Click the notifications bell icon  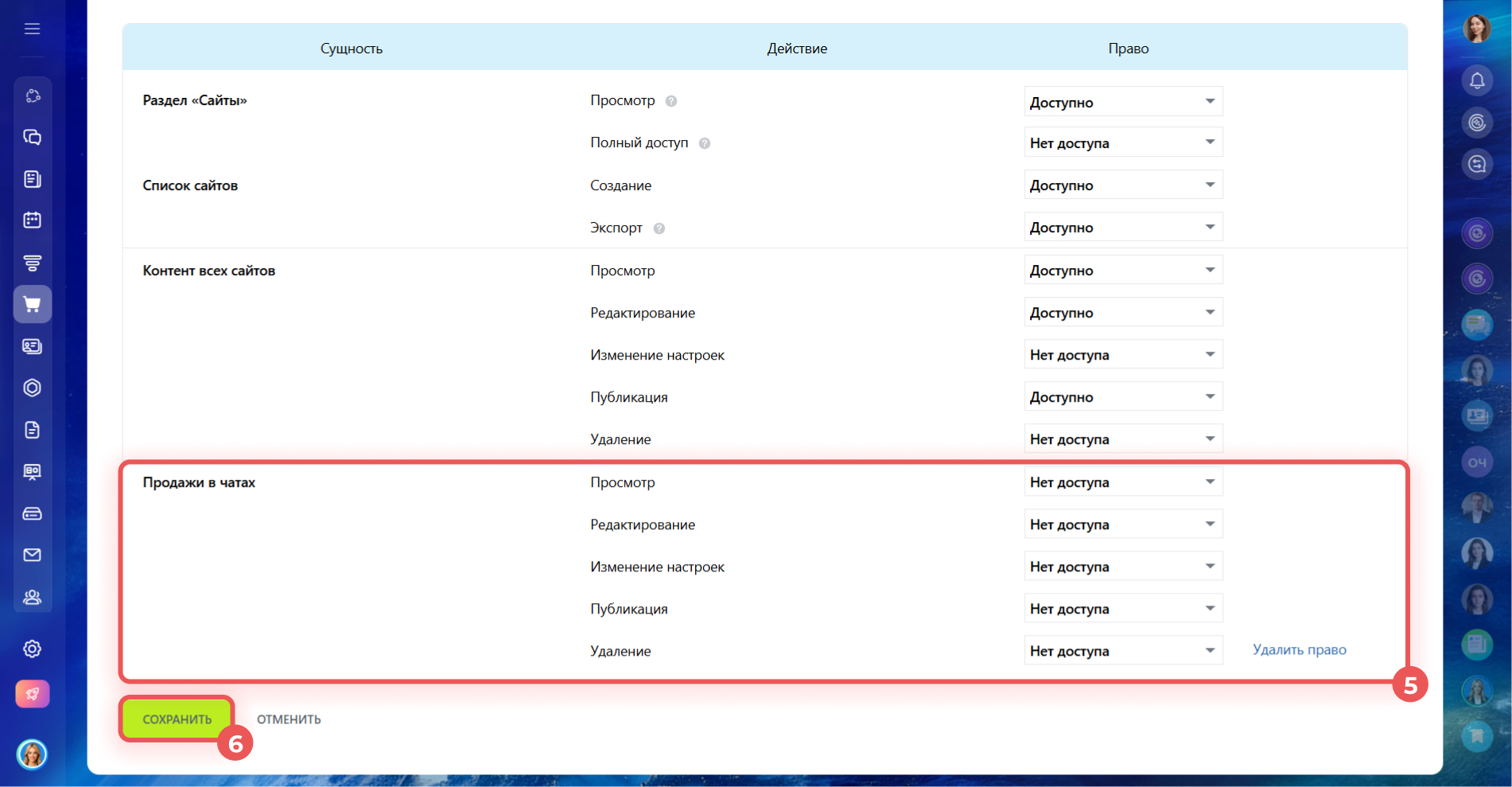pos(1477,80)
